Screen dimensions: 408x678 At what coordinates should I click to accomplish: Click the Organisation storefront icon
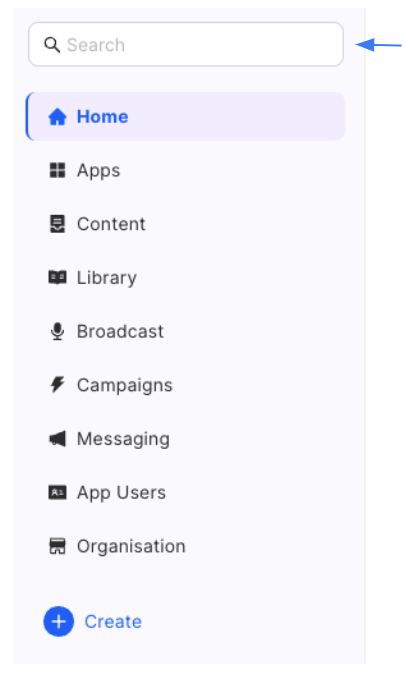coord(57,546)
